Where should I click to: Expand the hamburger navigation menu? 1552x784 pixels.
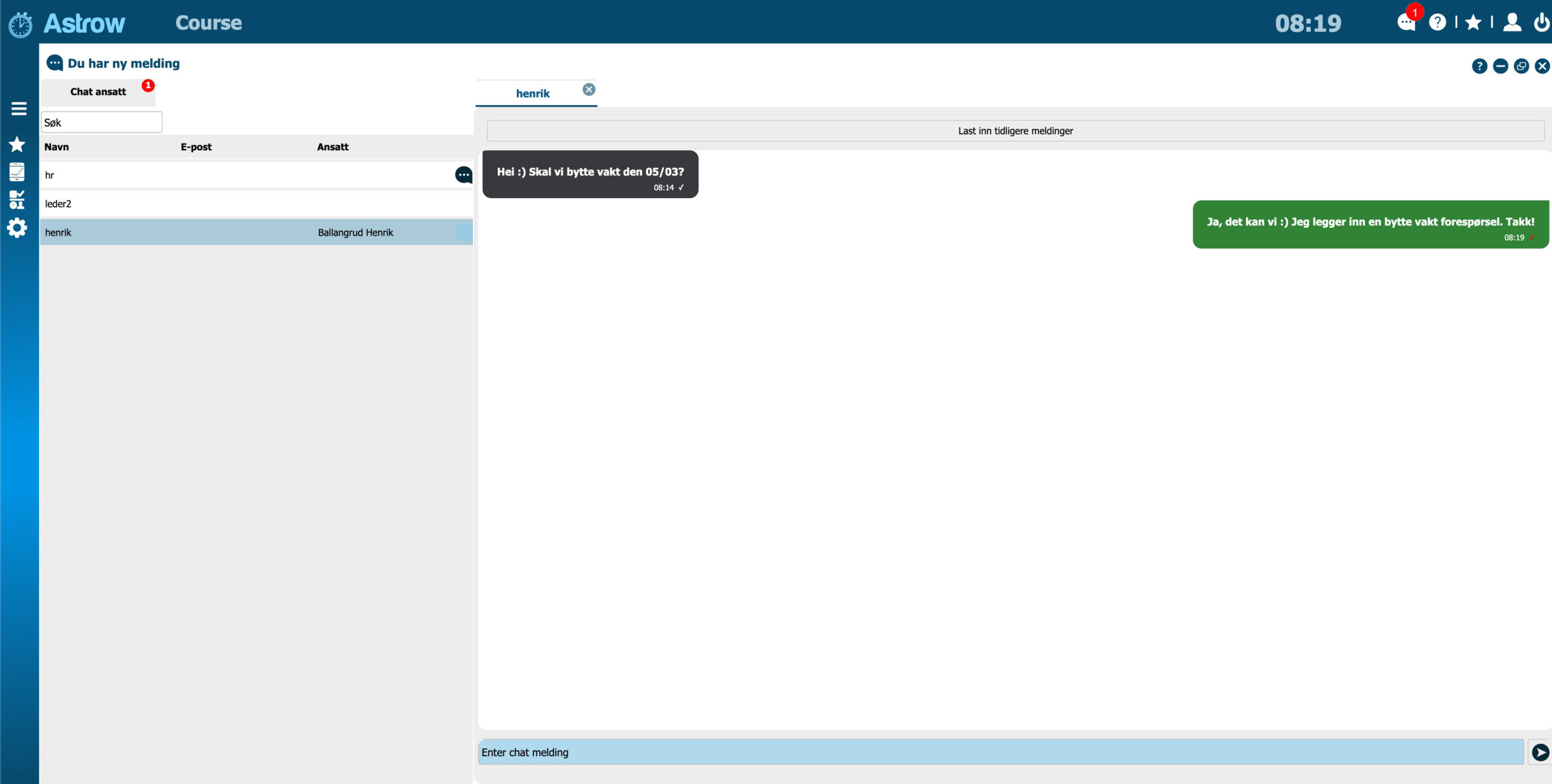(19, 108)
